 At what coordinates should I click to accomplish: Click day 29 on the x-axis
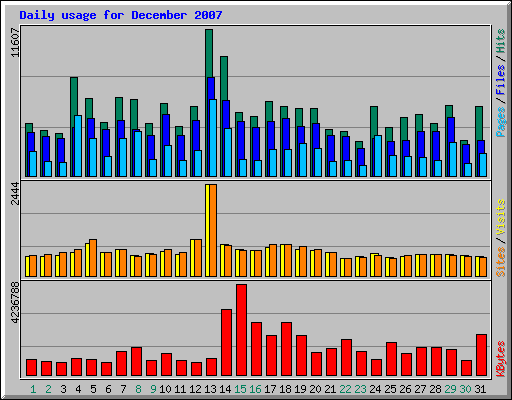point(450,389)
